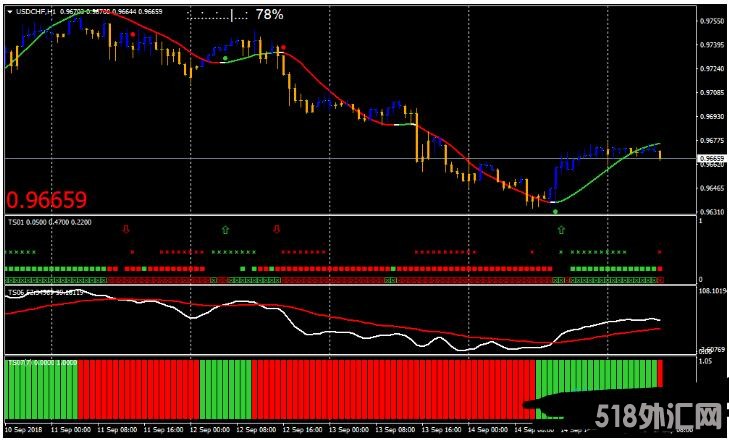Viewport: 729px width, 440px height.
Task: Click the 13 Sep 16:00 time label
Action: click(441, 428)
